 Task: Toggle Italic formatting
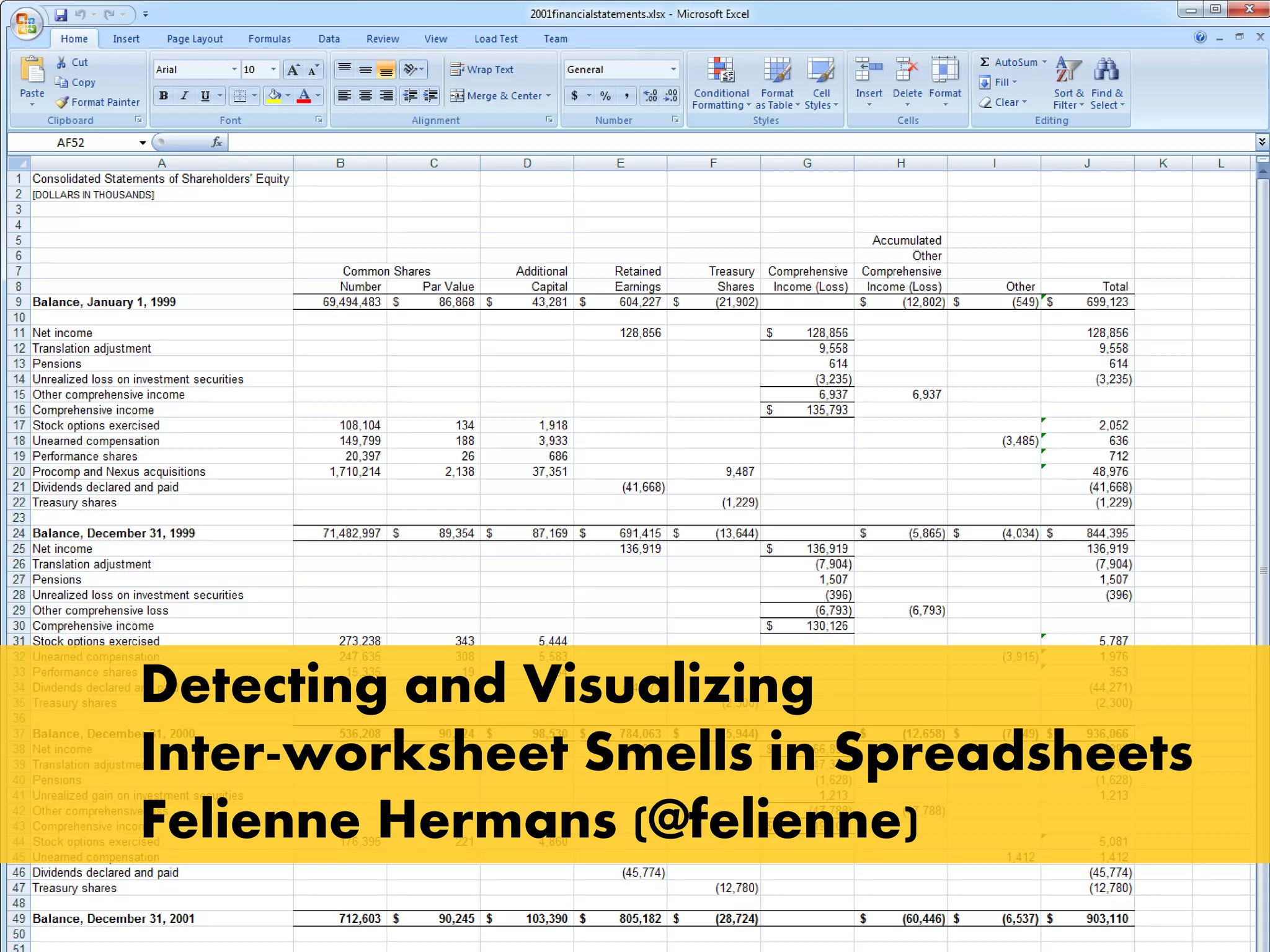pyautogui.click(x=184, y=95)
